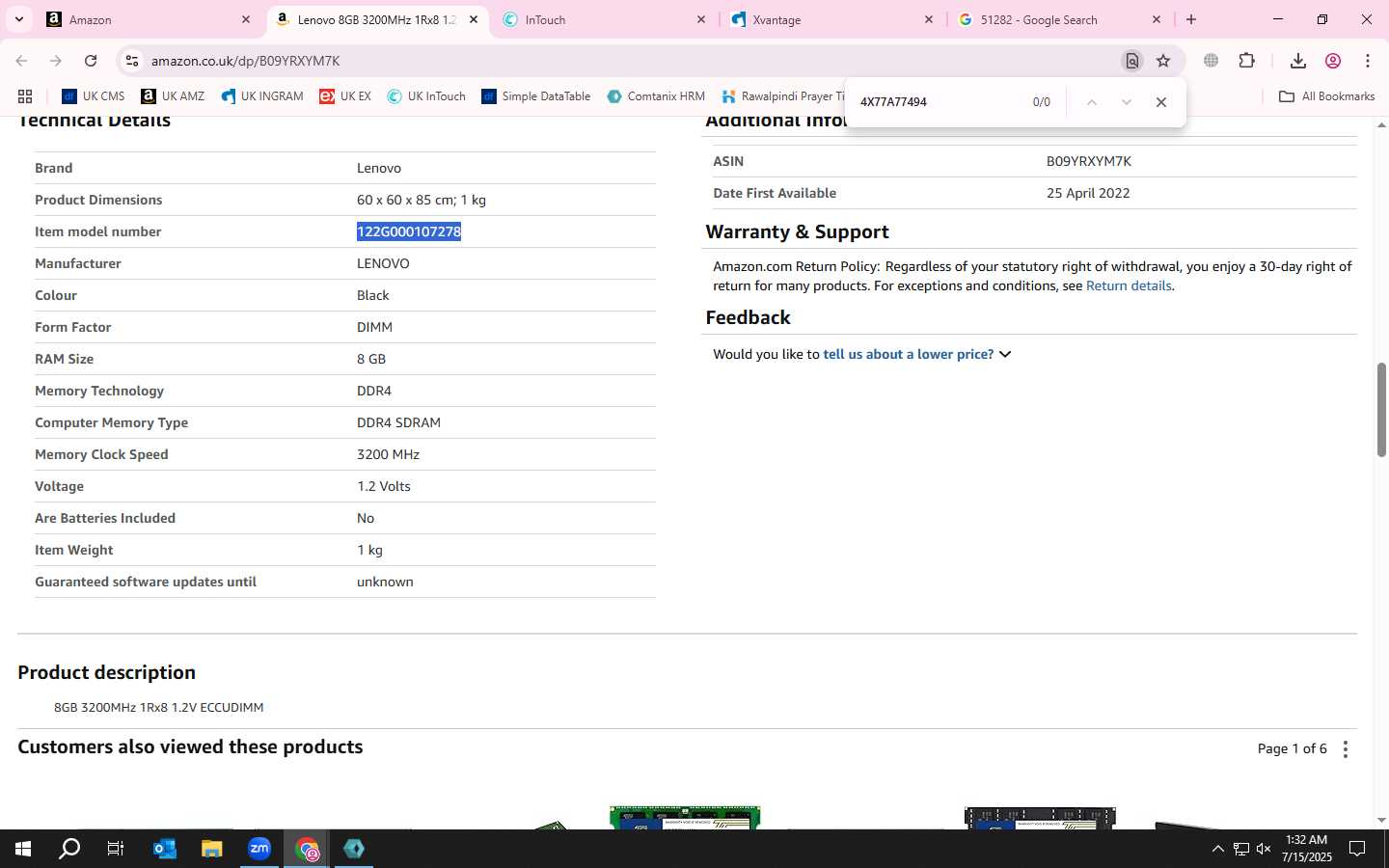Switch to the Amazon tab

[x=150, y=19]
